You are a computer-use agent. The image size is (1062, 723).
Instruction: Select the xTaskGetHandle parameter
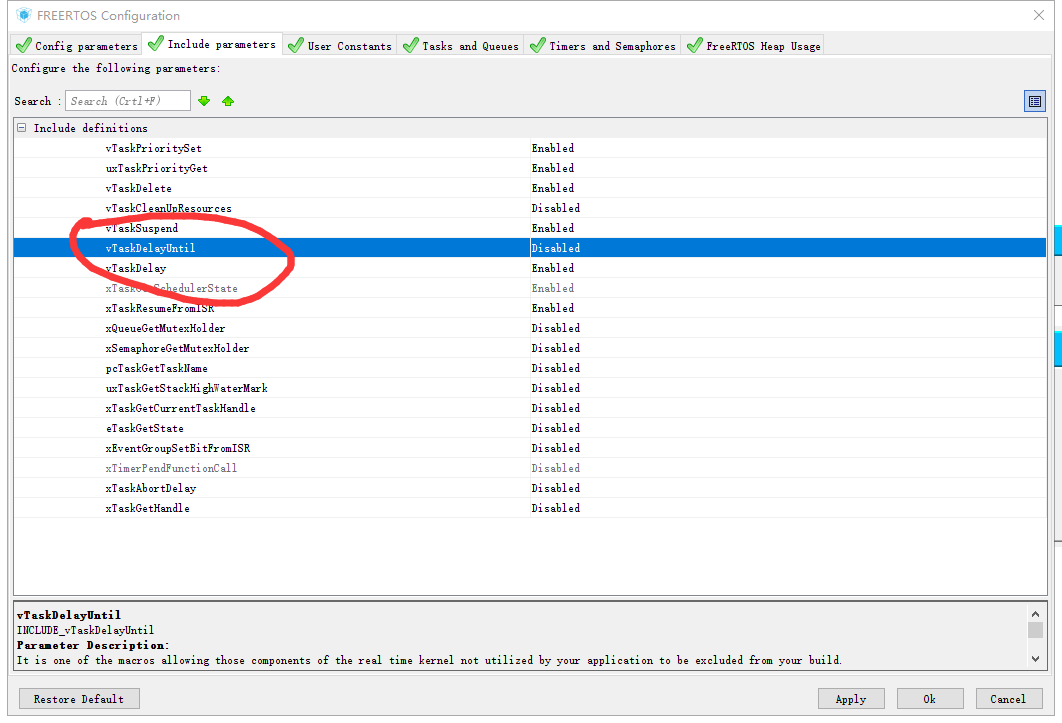point(147,508)
